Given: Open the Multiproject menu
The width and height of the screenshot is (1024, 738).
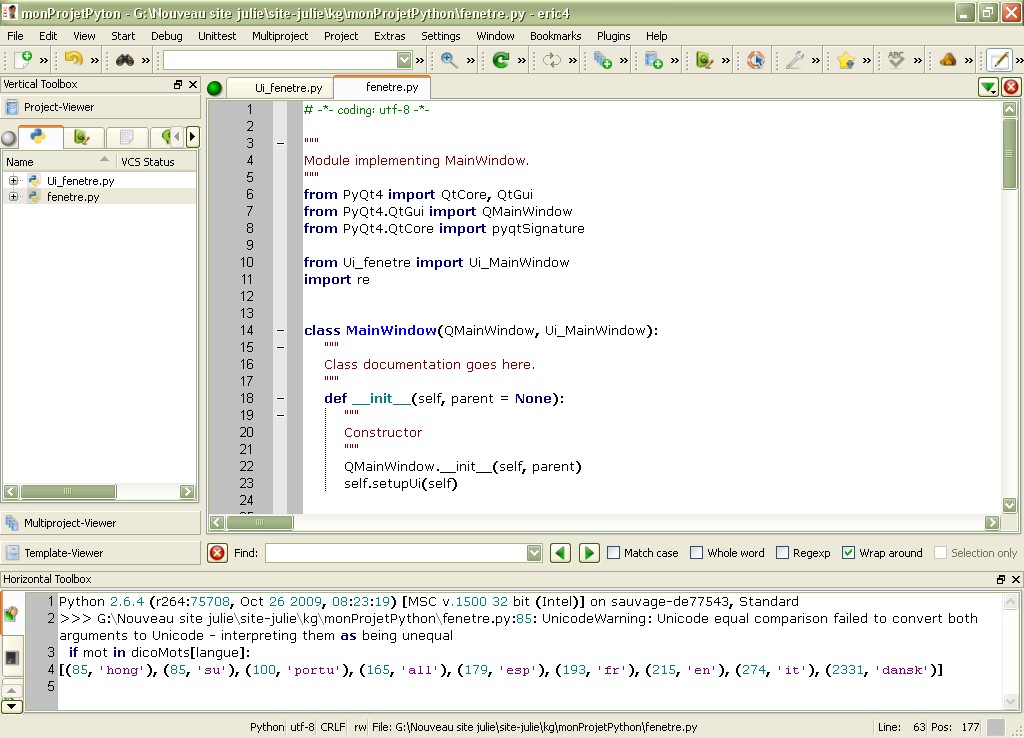Looking at the screenshot, I should tap(280, 36).
